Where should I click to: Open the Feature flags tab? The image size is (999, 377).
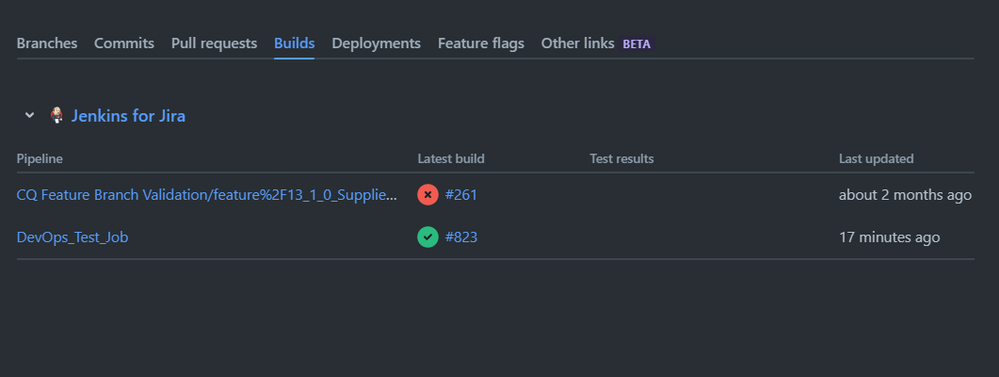pos(481,43)
